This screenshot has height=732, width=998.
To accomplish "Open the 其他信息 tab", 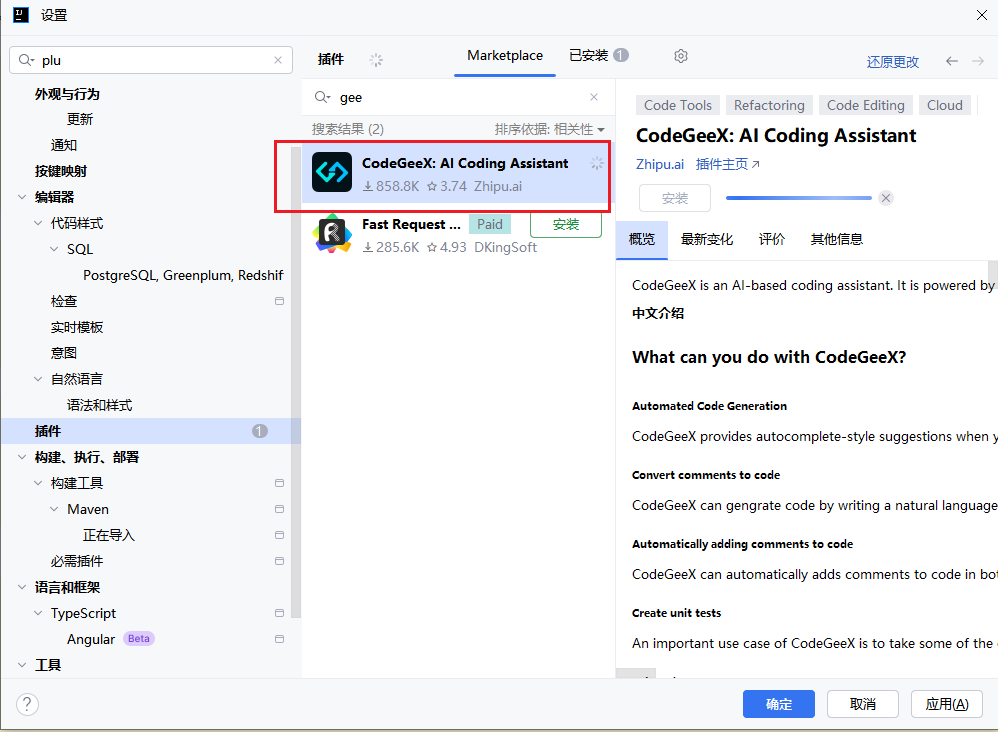I will point(836,239).
